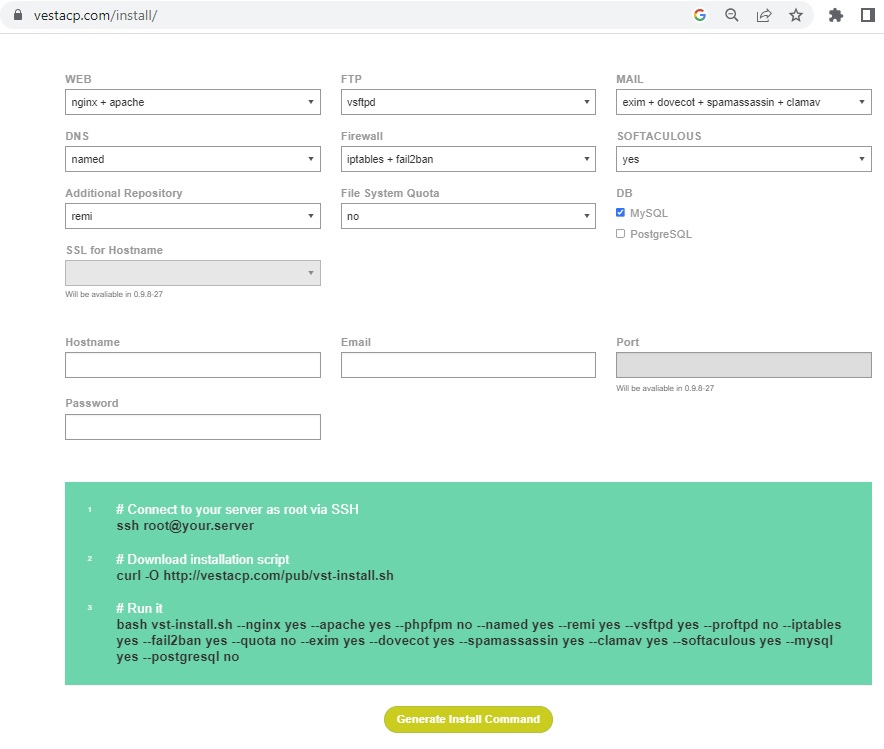Bookmark this page with star icon
The image size is (884, 749).
point(796,16)
